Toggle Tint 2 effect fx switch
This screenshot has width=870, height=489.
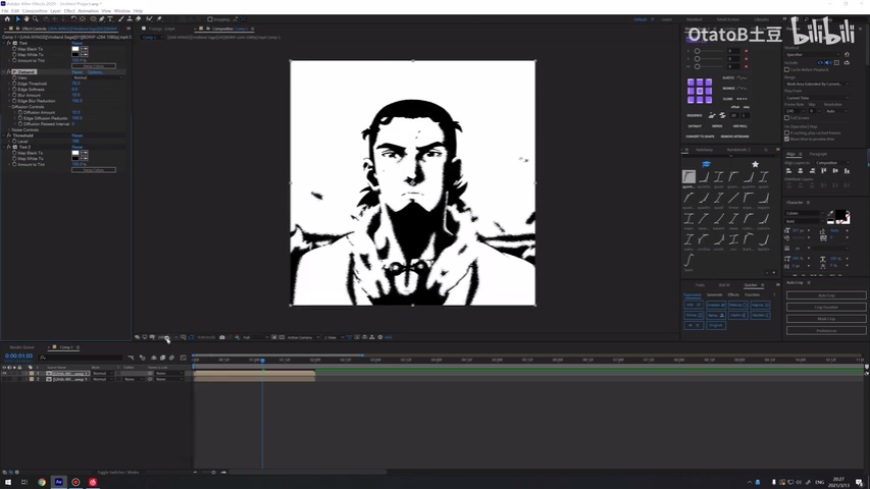(9, 147)
